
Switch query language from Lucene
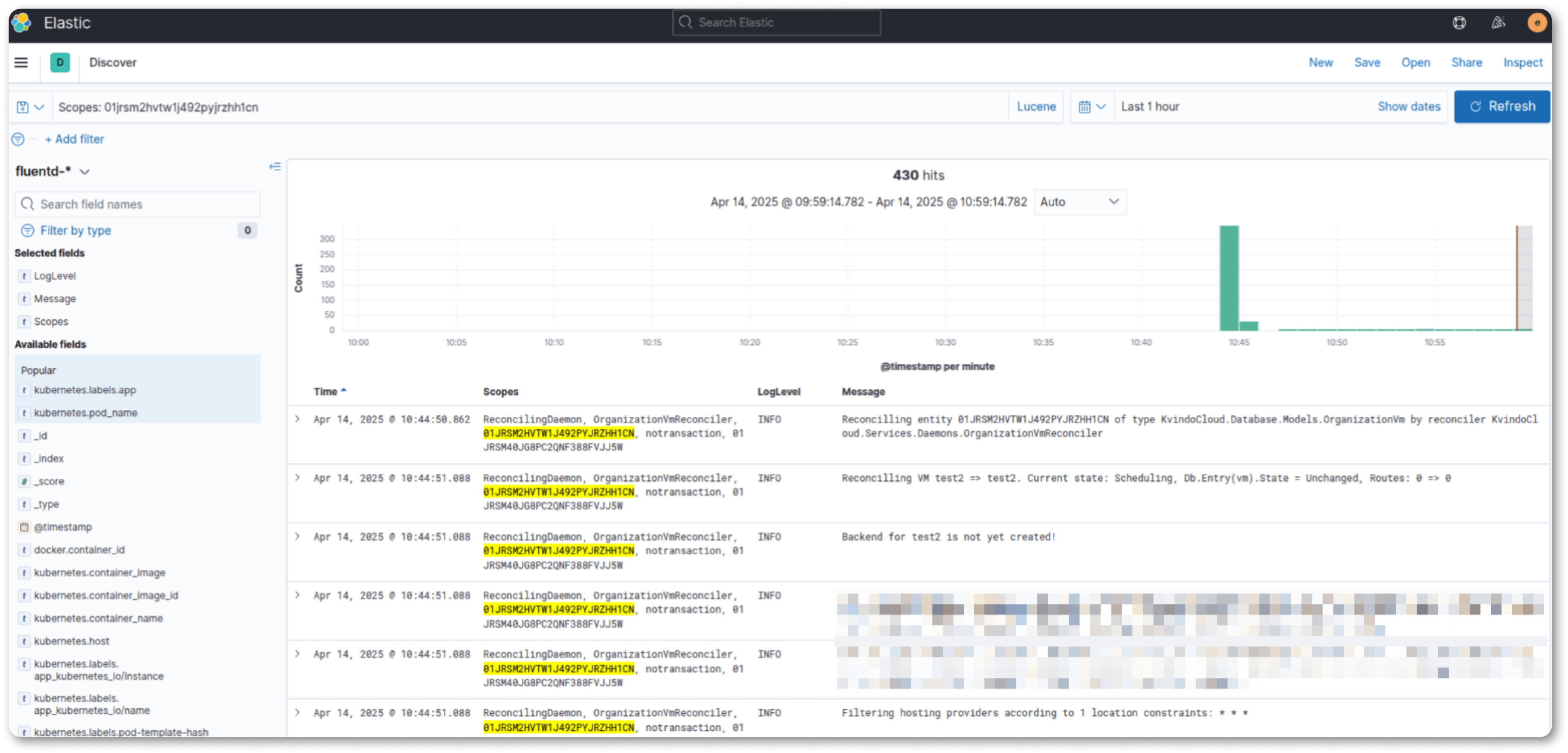[1036, 107]
